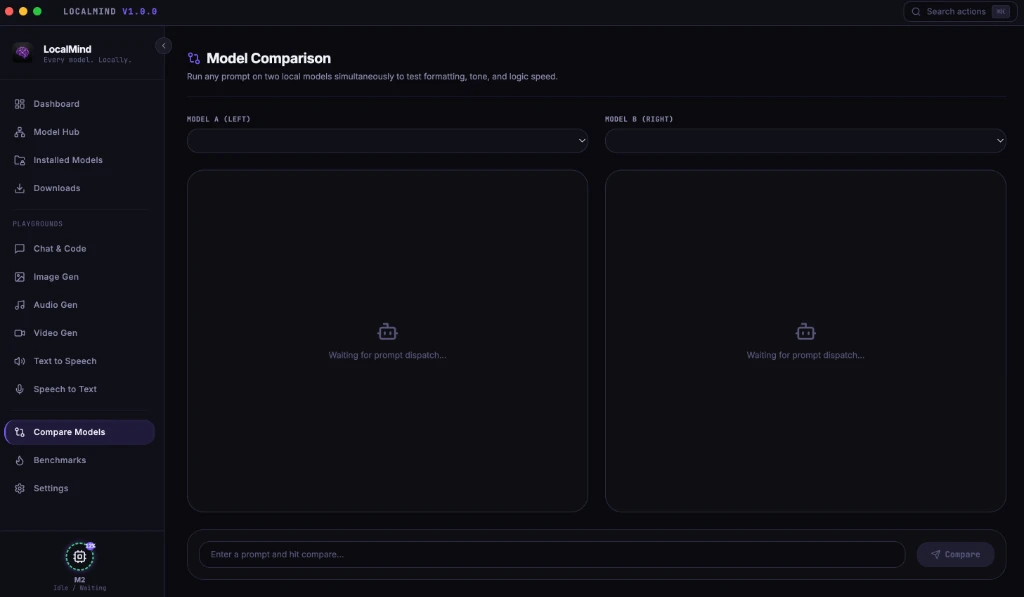
Task: Open the Search actions box
Action: click(x=960, y=12)
